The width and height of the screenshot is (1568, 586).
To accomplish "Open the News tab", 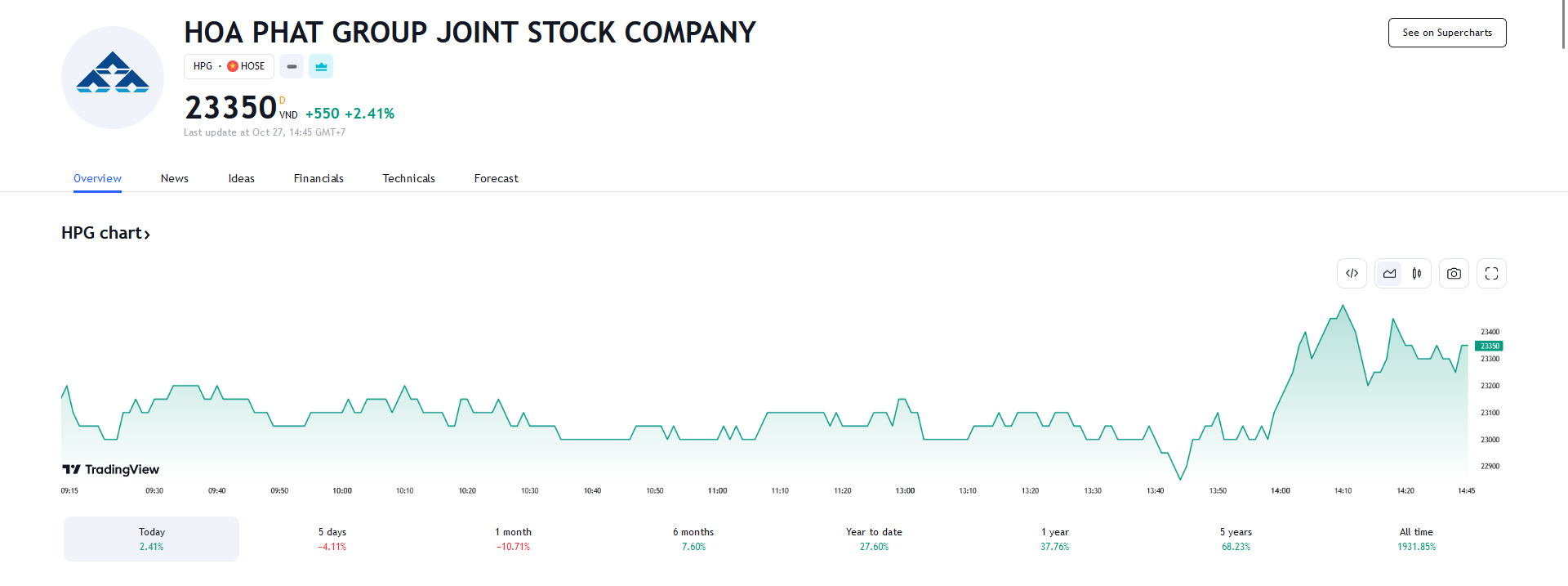I will click(174, 178).
